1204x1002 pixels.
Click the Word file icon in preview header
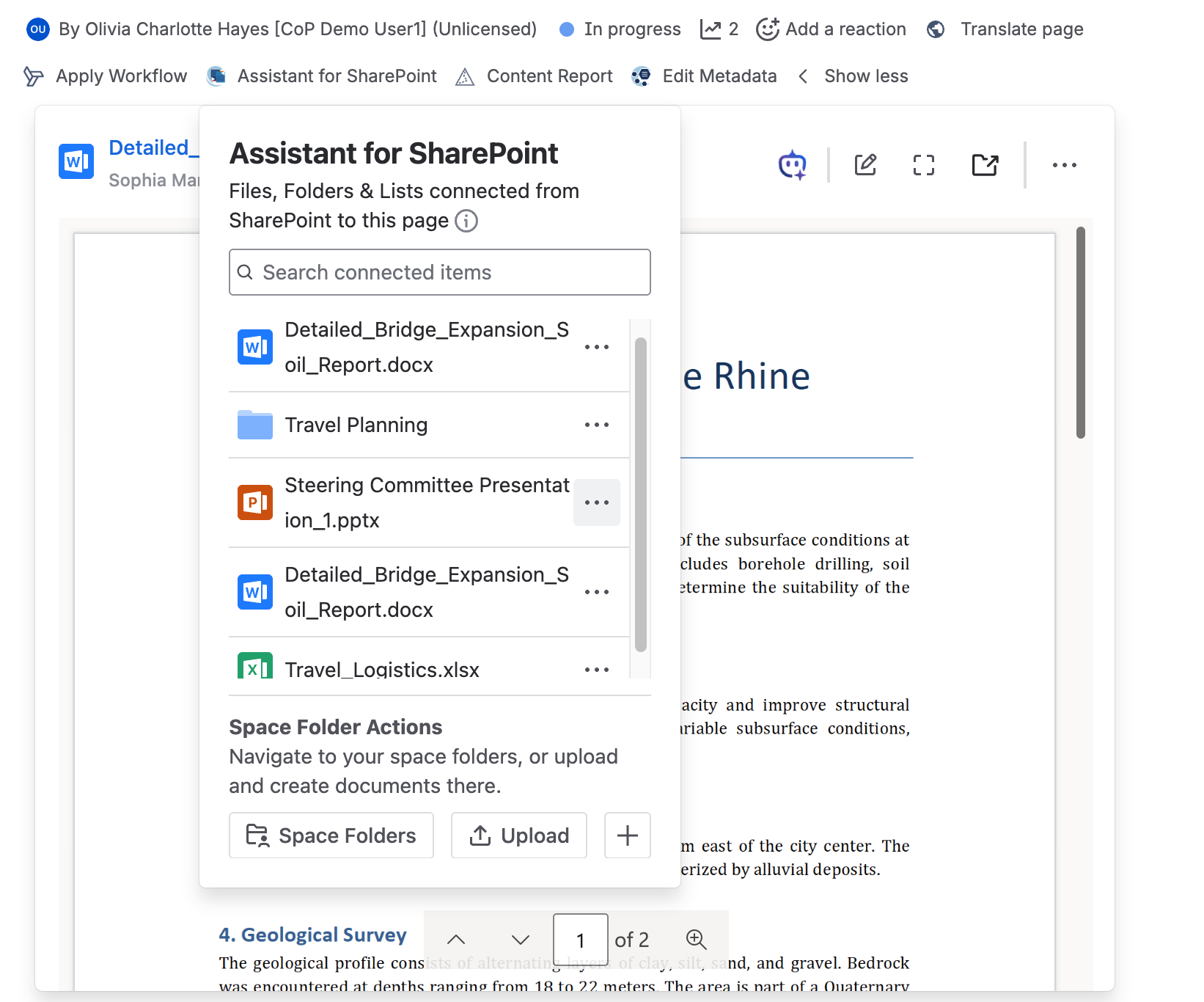pyautogui.click(x=76, y=161)
